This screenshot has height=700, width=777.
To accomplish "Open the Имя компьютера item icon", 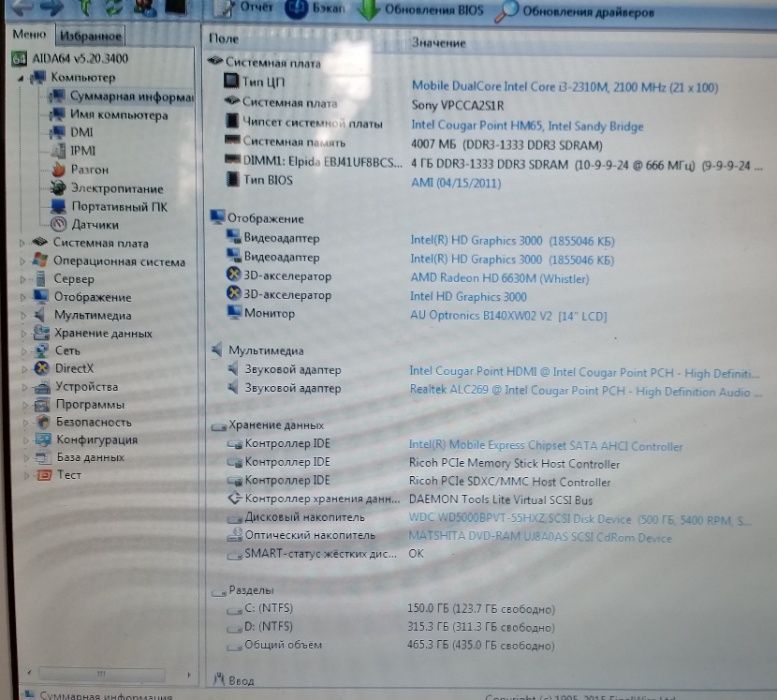I will tap(57, 114).
